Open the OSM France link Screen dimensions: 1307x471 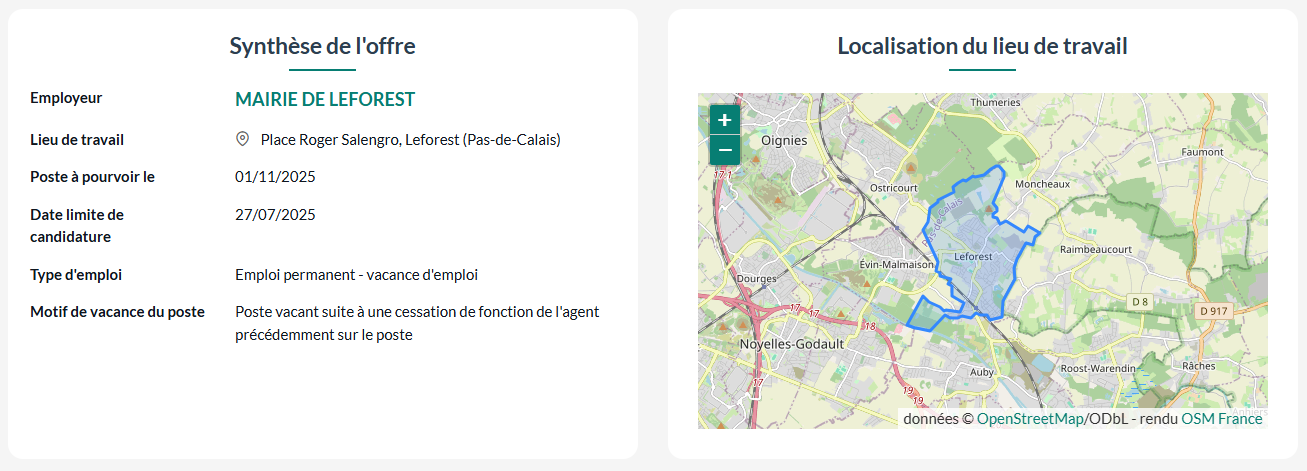click(x=1222, y=419)
